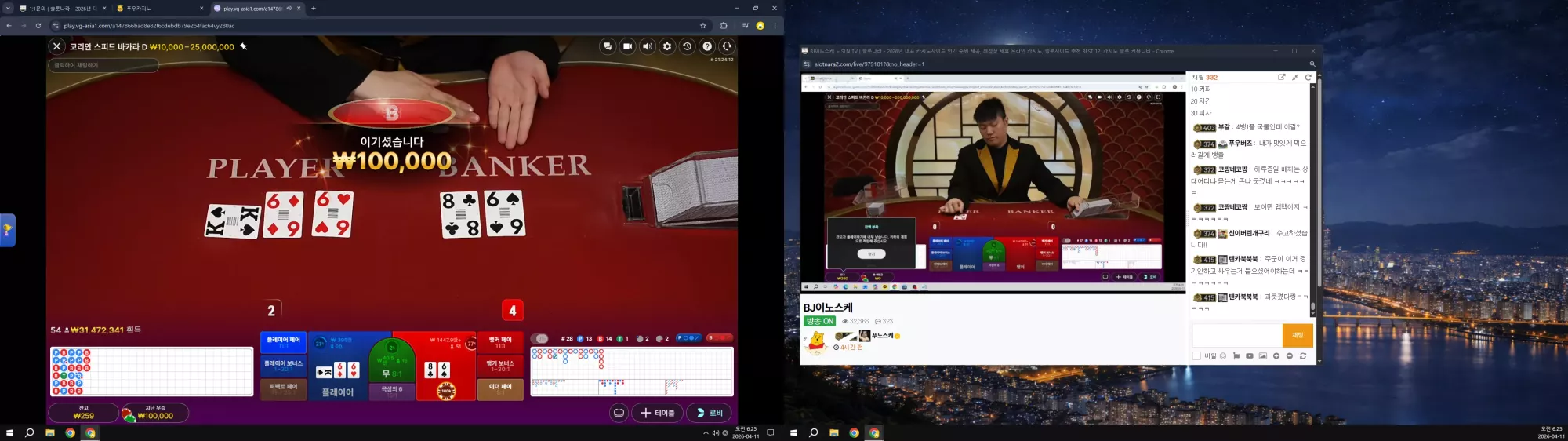The width and height of the screenshot is (1568, 441).
Task: Toggle video camera in game toolbar
Action: point(627,46)
